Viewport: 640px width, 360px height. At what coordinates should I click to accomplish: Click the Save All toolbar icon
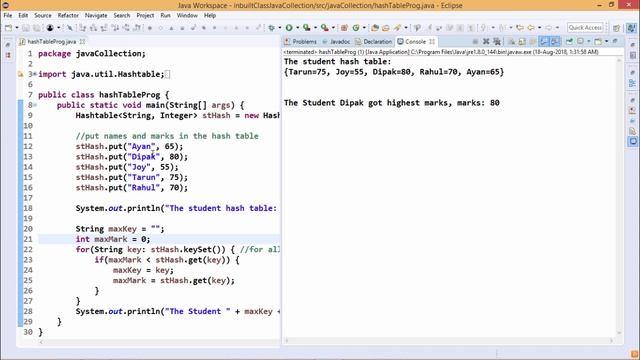pyautogui.click(x=36, y=28)
